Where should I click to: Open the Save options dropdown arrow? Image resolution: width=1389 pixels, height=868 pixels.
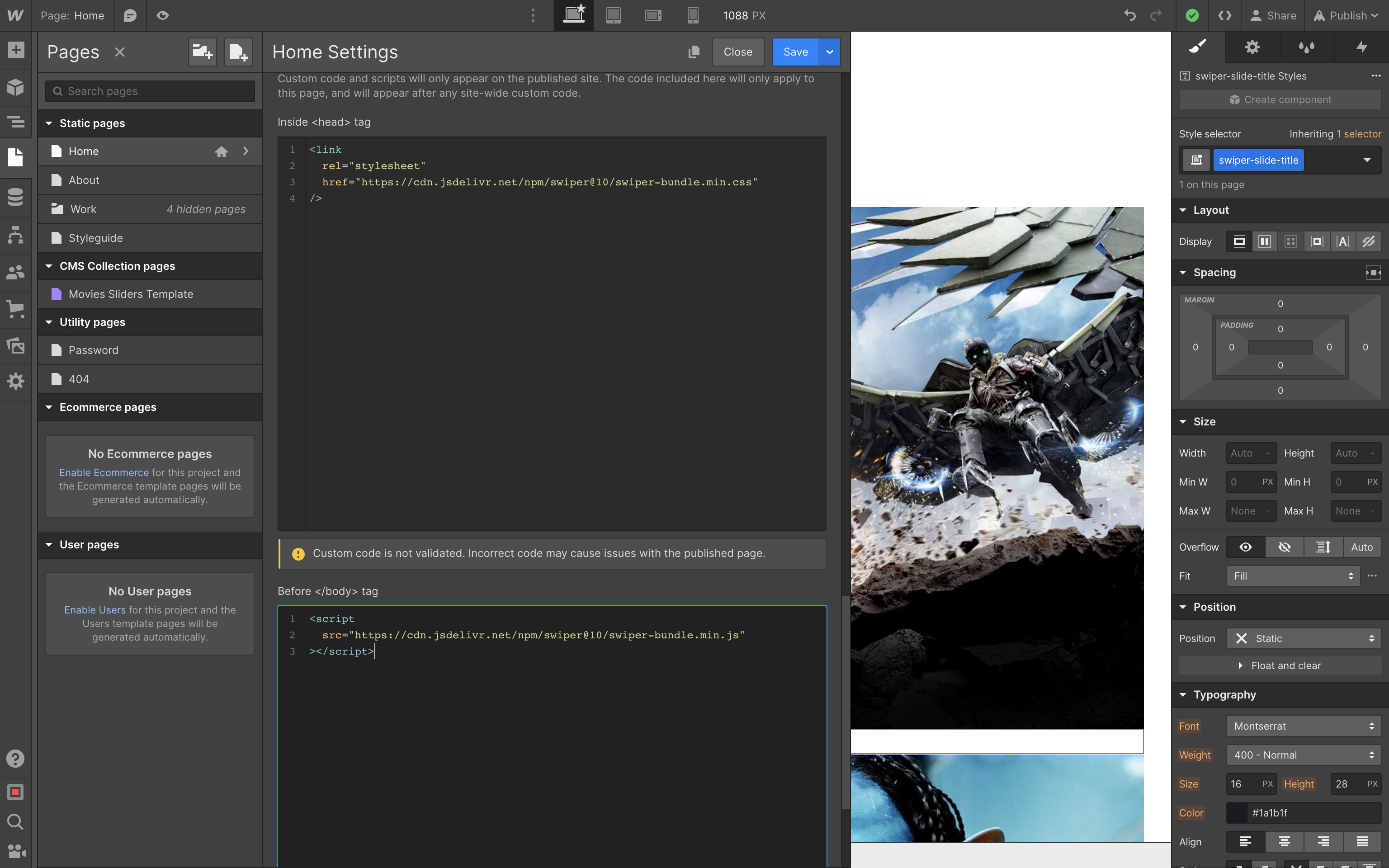[829, 52]
